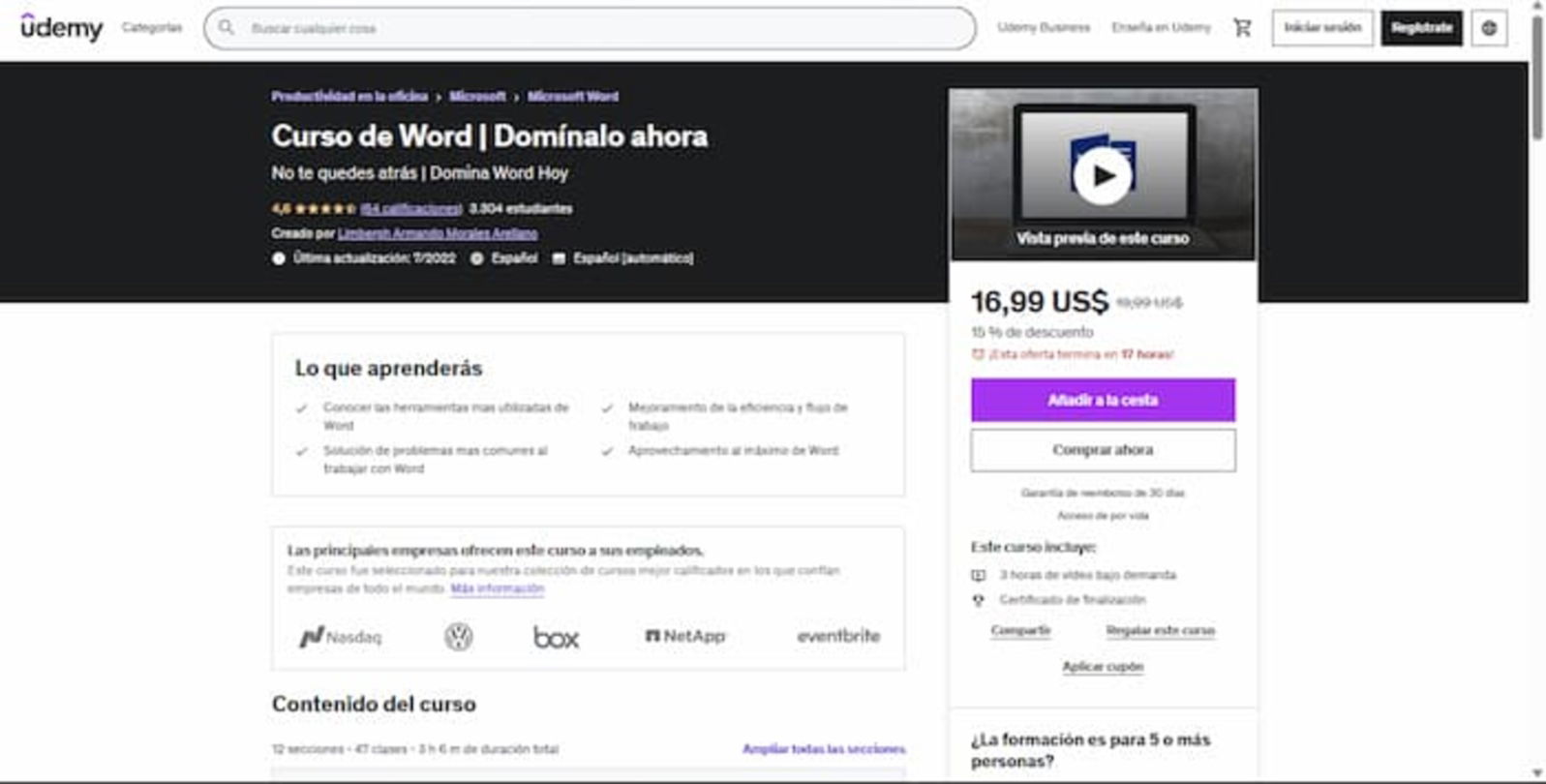Click the closed captions icon

(559, 258)
